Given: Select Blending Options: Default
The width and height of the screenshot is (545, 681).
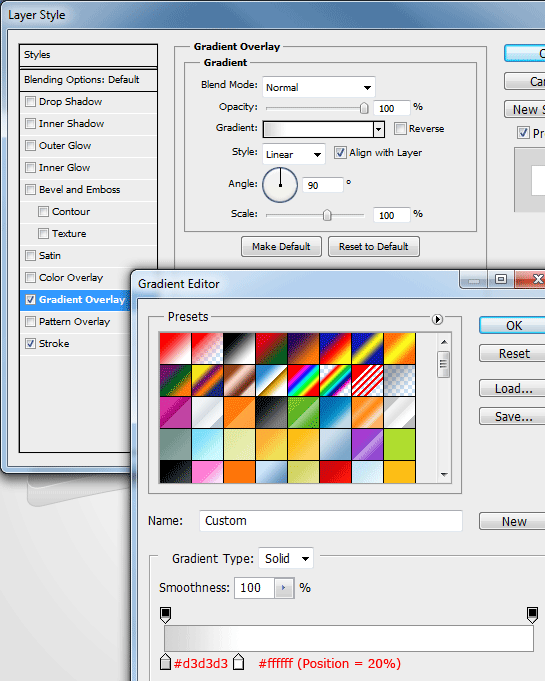Looking at the screenshot, I should click(x=88, y=80).
